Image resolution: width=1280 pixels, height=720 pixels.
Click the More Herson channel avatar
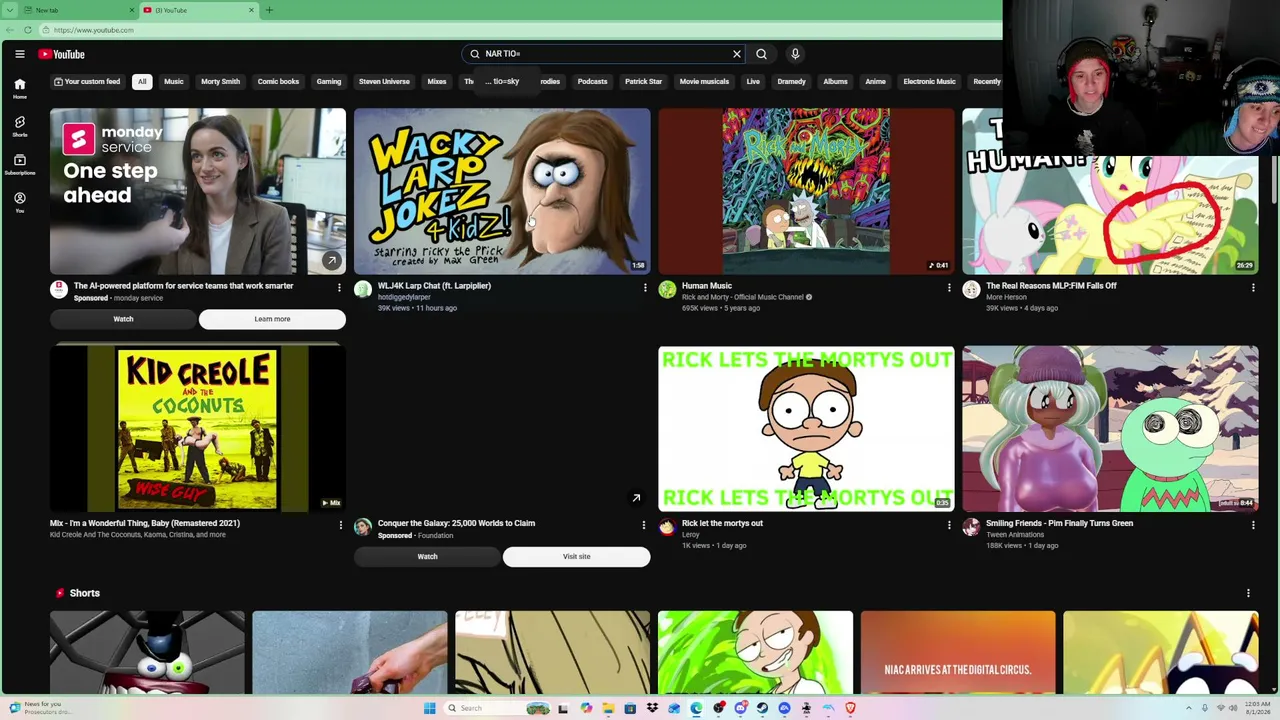(971, 290)
